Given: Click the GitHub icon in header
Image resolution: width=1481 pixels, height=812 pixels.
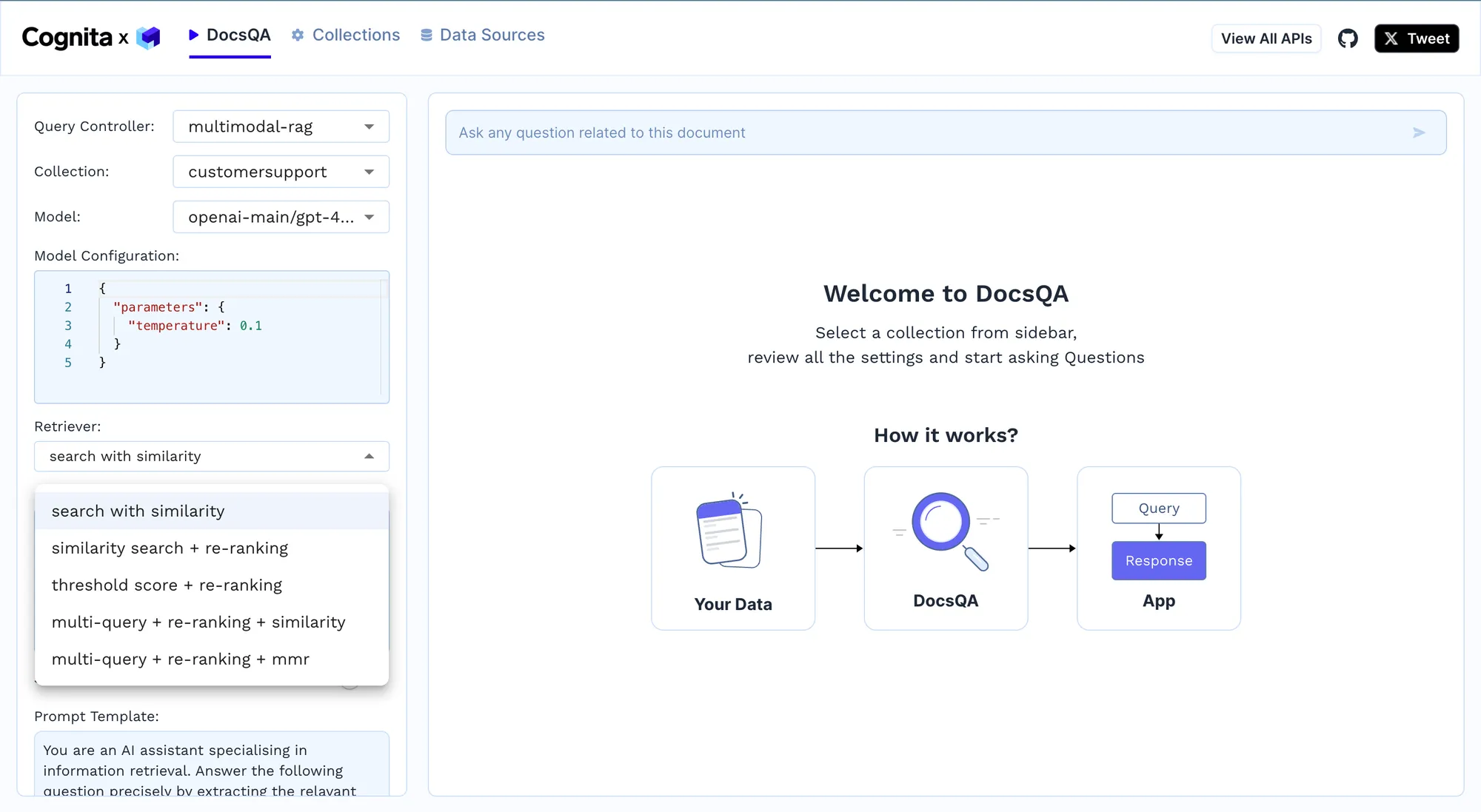Looking at the screenshot, I should point(1348,38).
